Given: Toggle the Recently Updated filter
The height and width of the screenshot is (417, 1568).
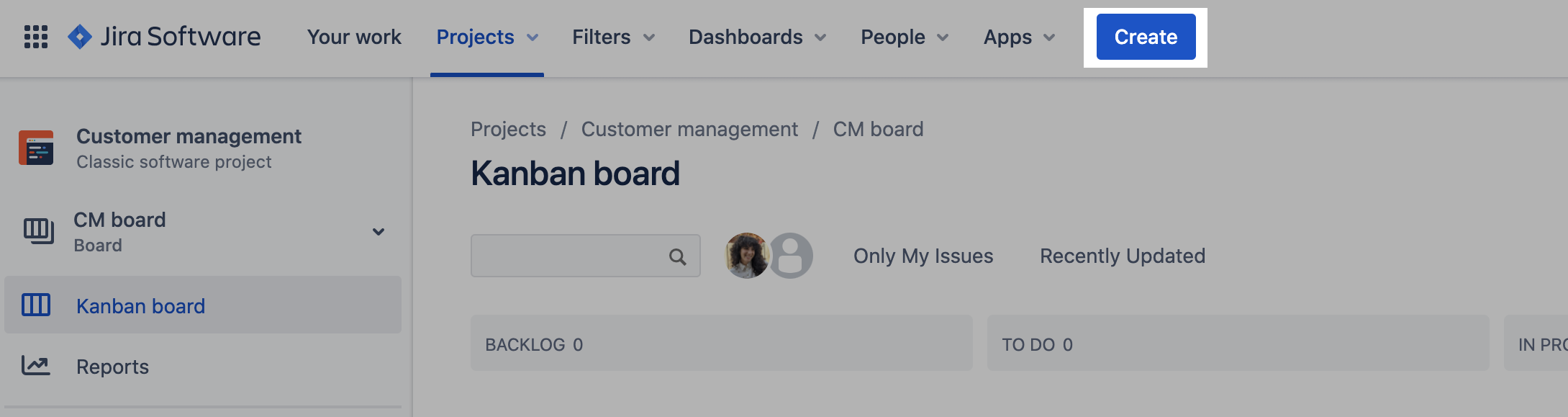Looking at the screenshot, I should point(1122,256).
